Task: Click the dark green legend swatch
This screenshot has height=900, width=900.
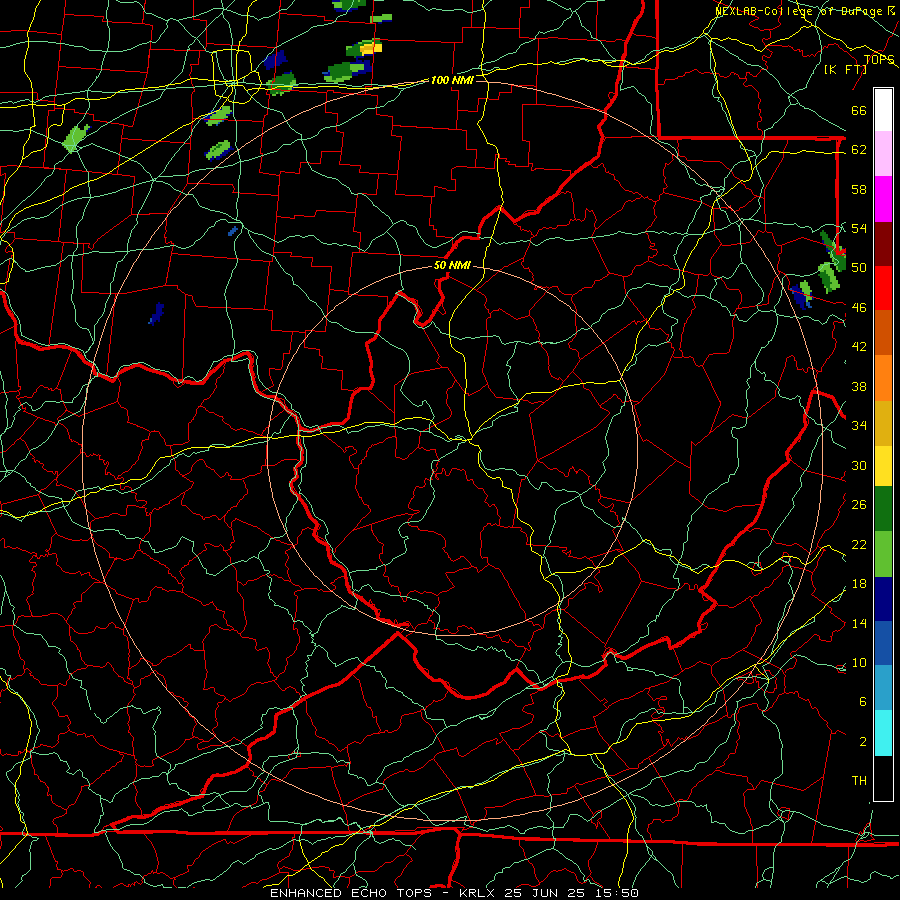Action: 883,509
